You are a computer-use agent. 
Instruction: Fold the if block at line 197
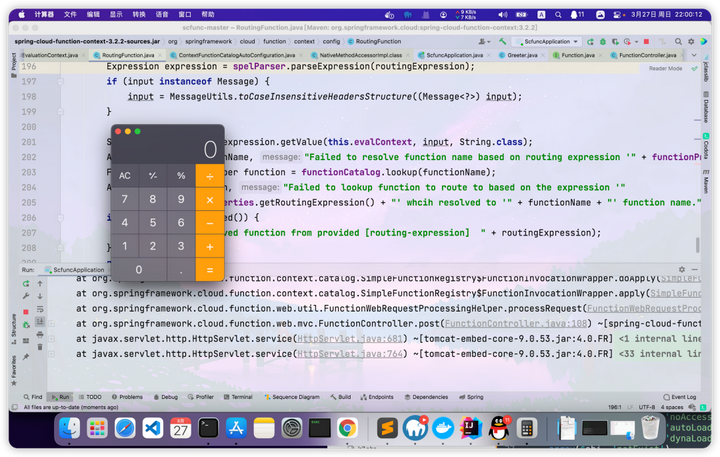(60, 81)
